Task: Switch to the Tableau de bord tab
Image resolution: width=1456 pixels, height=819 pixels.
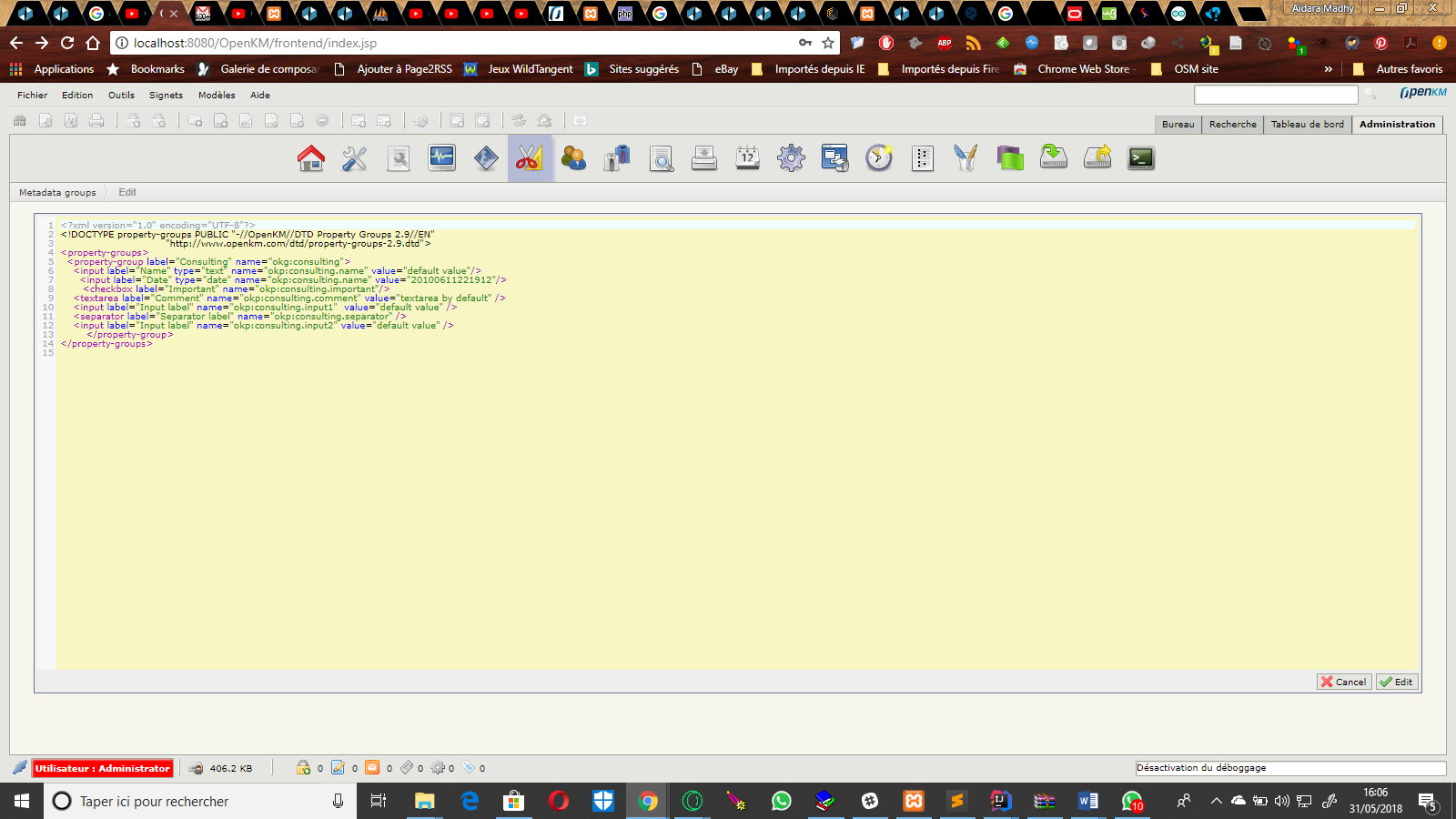Action: coord(1307,124)
